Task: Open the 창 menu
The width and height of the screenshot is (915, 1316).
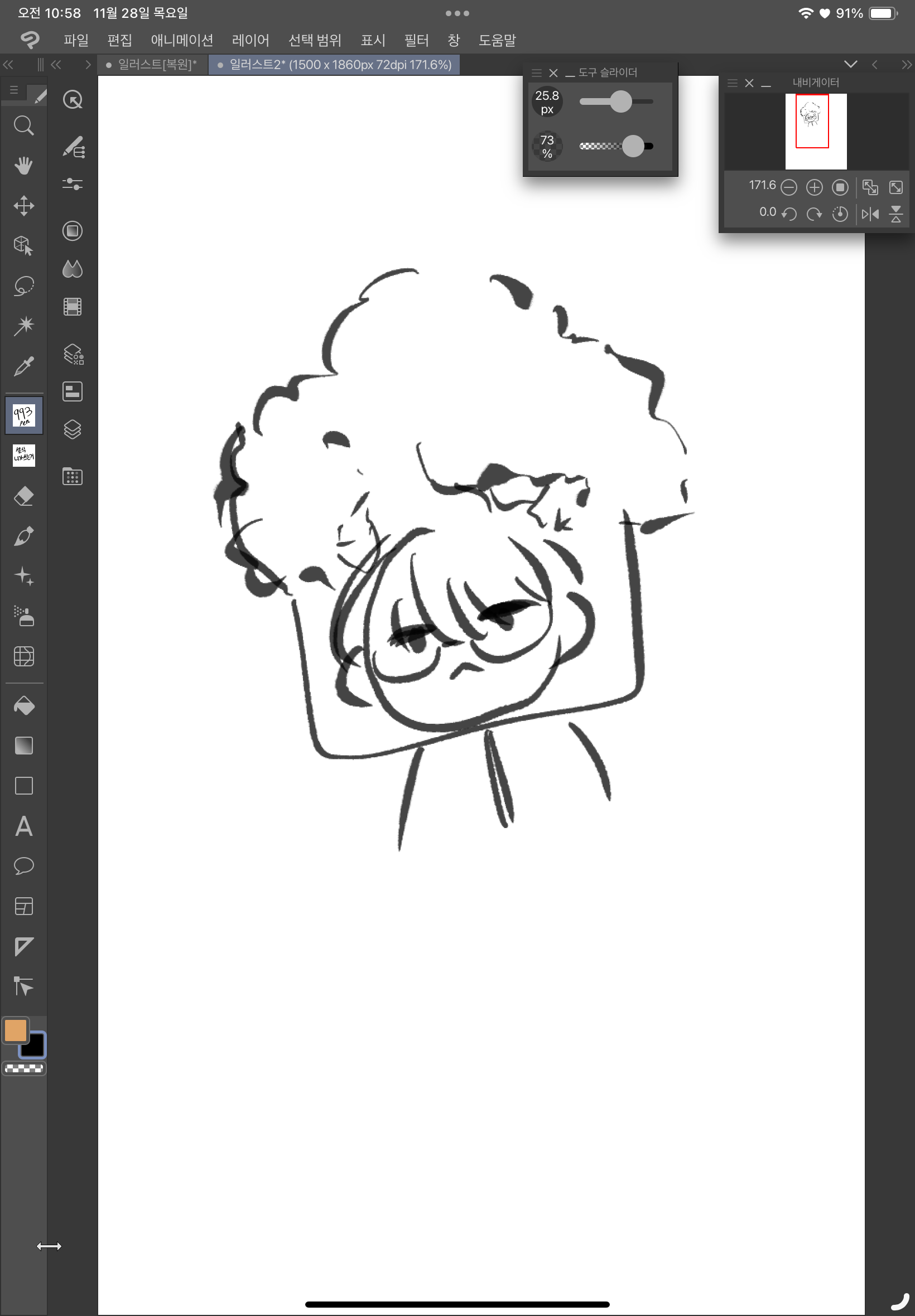Action: click(454, 40)
